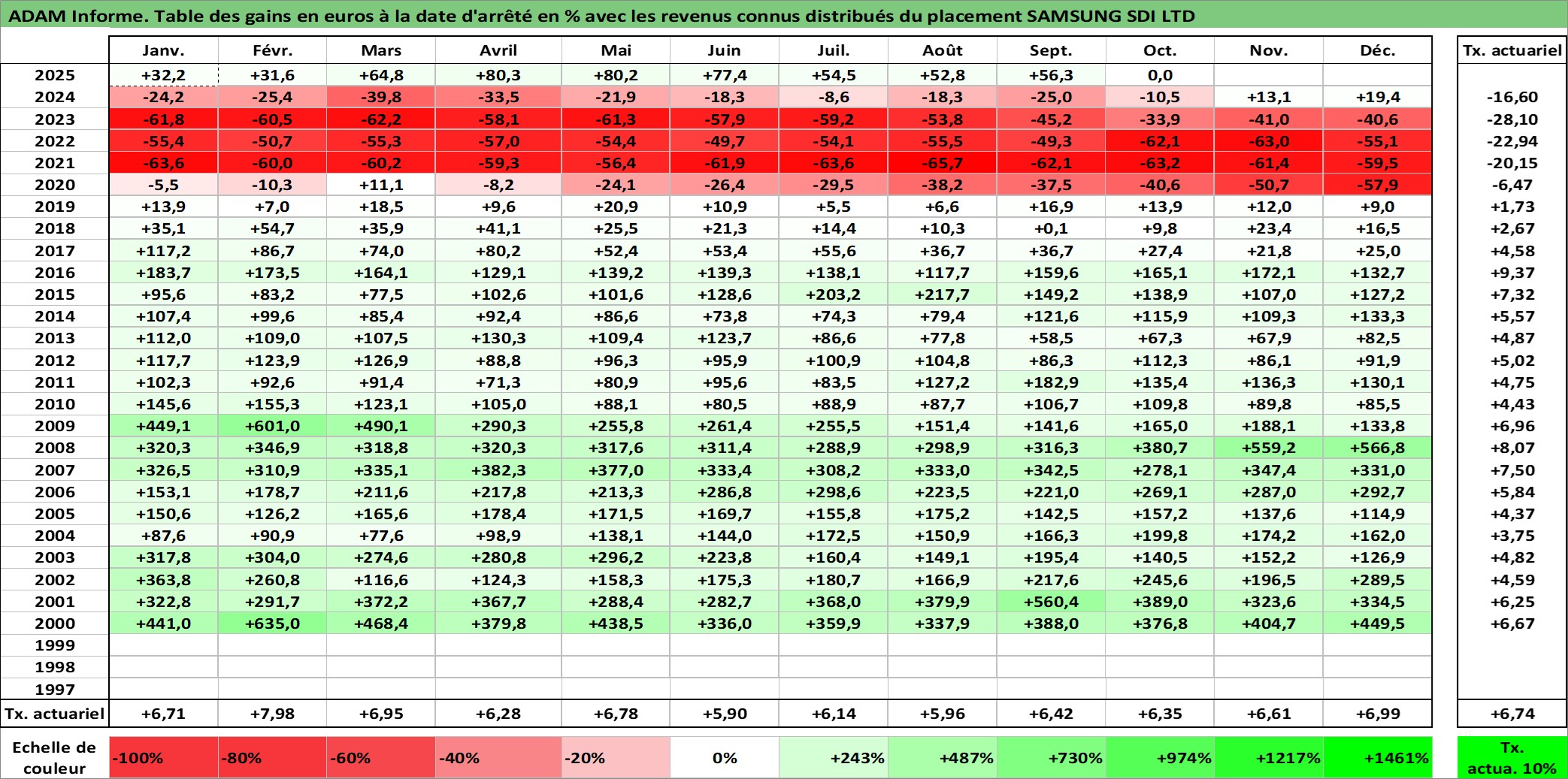Select the -16,60 actuarial rate for 2024
Screen dimensions: 1568x779
(x=1512, y=97)
